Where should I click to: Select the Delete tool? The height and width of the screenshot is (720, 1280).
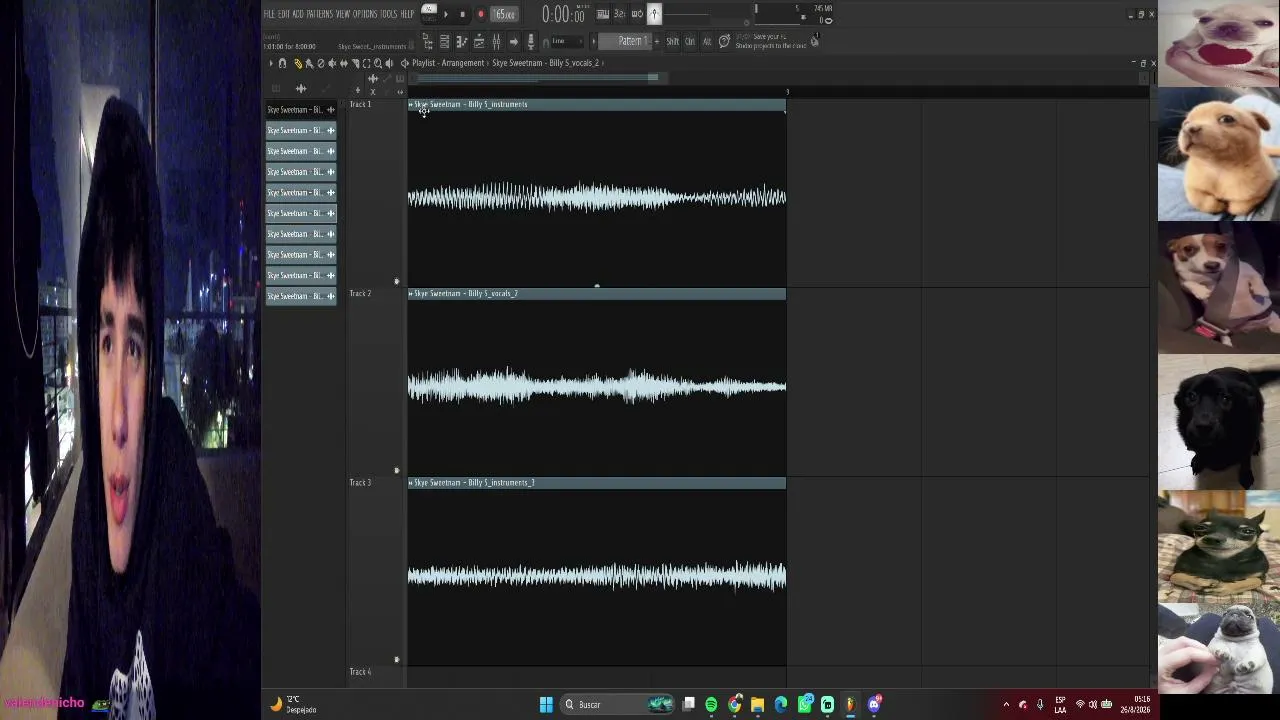[321, 63]
